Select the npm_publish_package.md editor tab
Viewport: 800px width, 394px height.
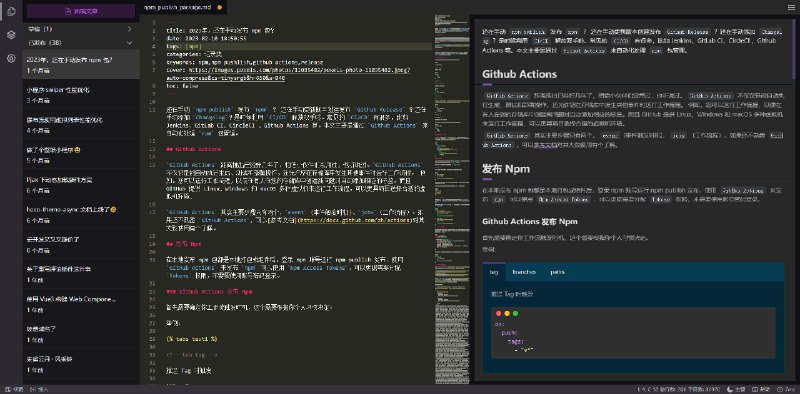click(x=183, y=7)
